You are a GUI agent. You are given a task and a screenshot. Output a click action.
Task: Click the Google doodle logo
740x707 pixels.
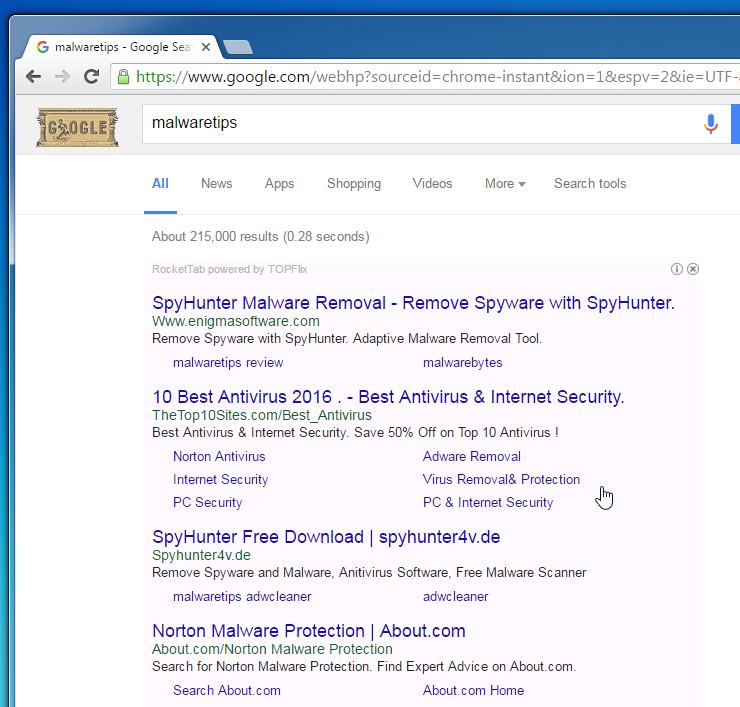77,127
